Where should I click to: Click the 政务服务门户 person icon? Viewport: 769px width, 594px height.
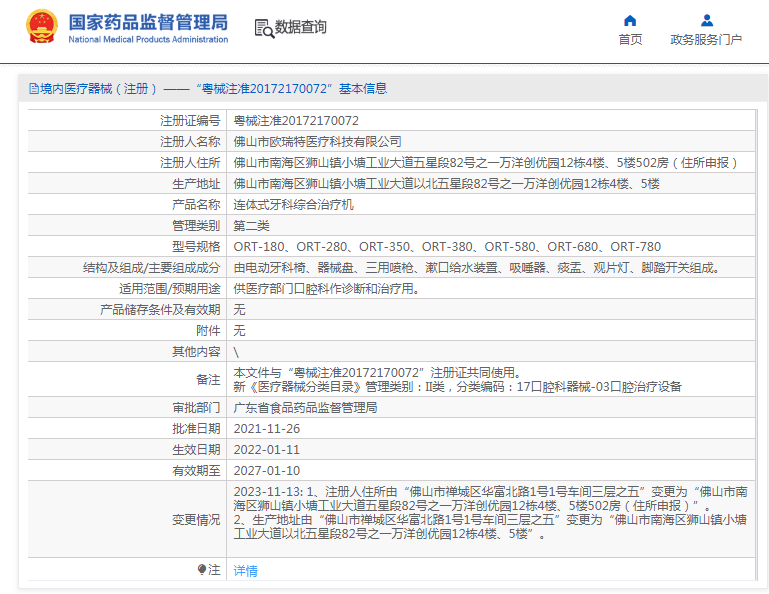click(707, 21)
